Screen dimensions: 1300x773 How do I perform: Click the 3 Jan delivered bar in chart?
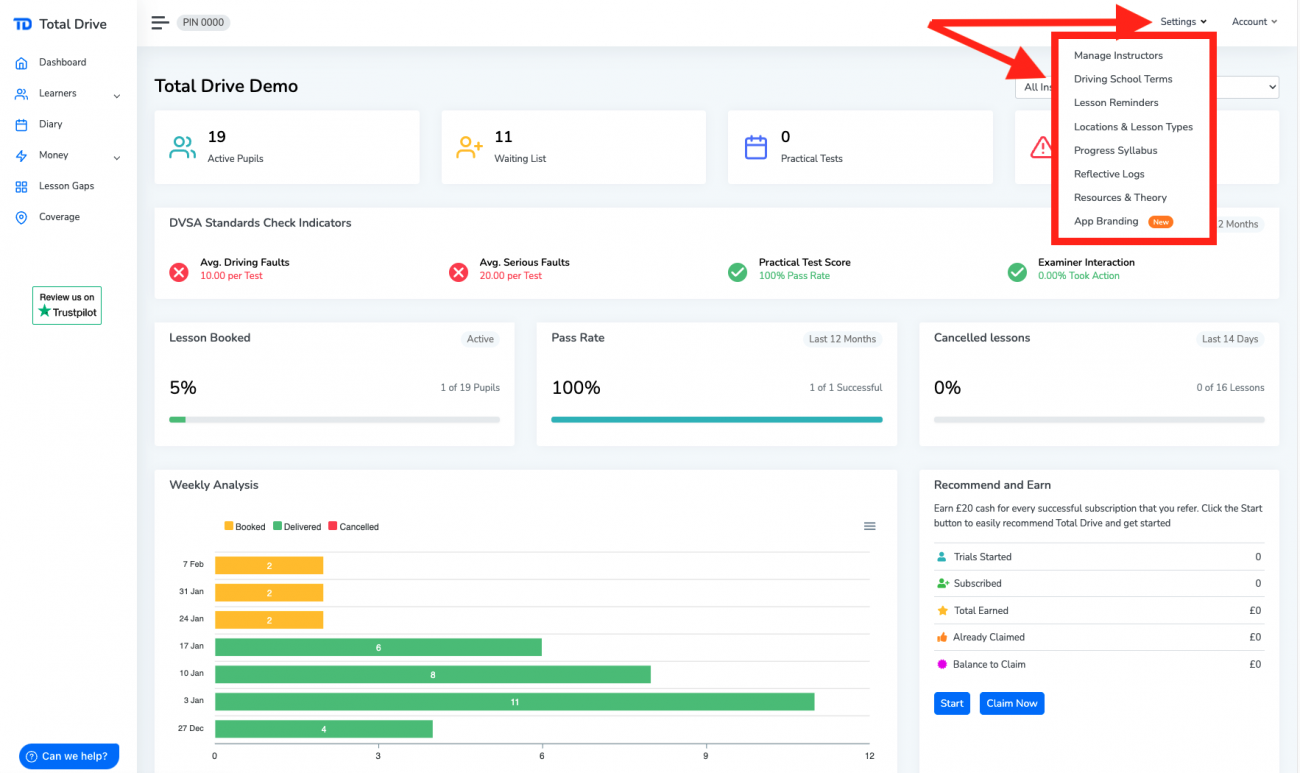pyautogui.click(x=514, y=702)
